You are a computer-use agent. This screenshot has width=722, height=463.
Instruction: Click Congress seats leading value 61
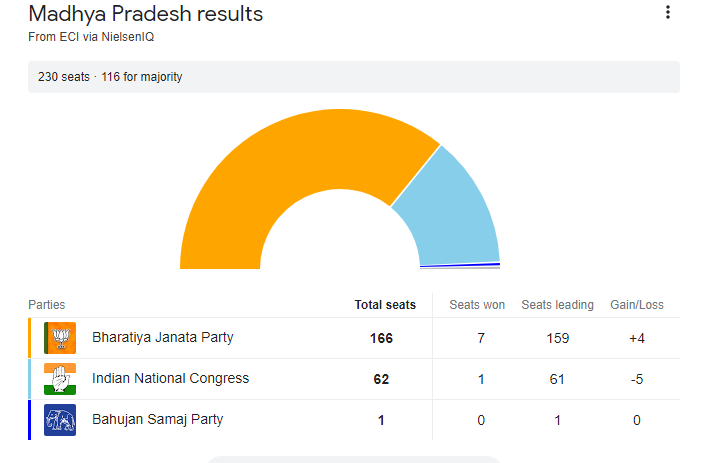[557, 379]
